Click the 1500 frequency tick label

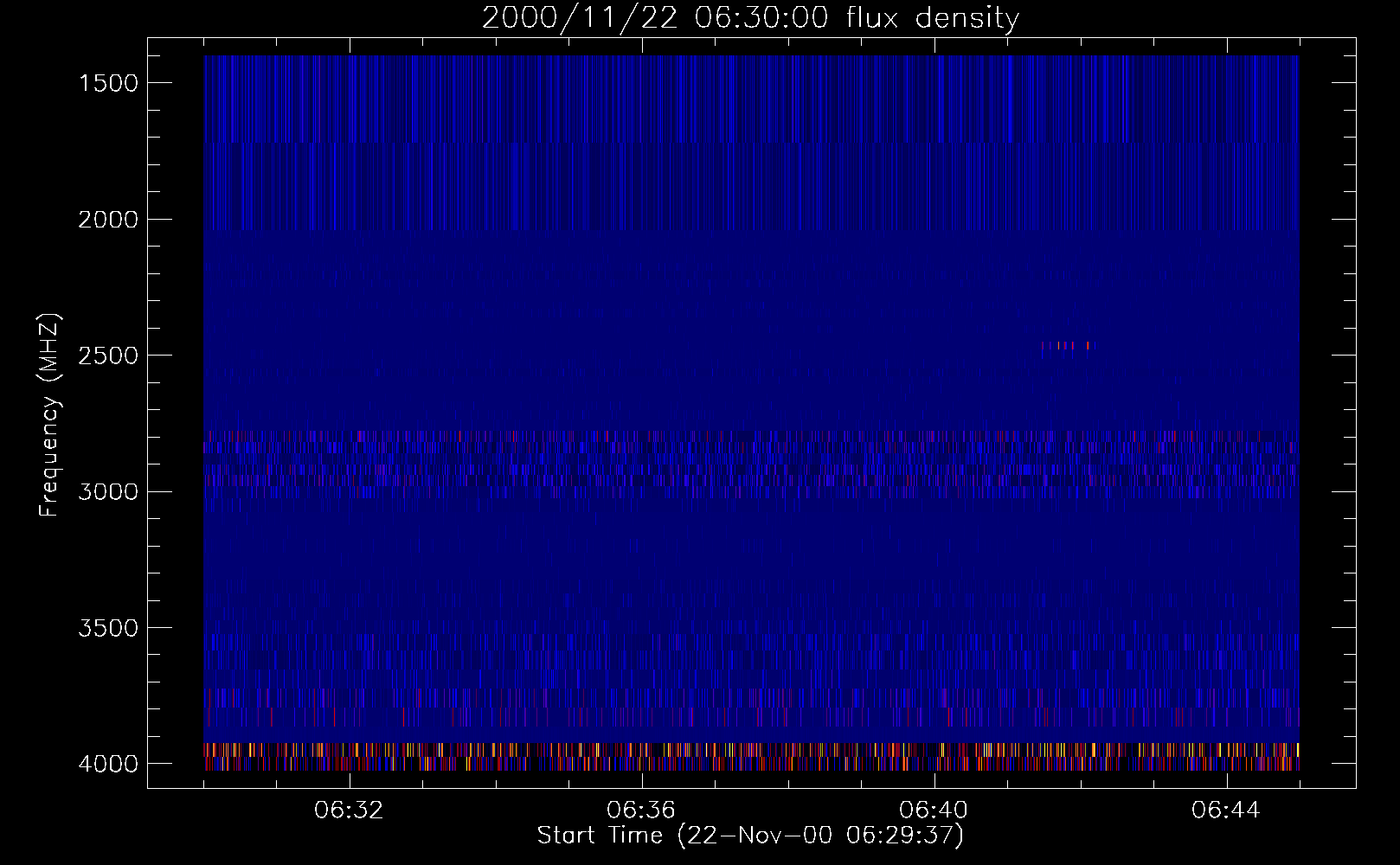pos(108,83)
